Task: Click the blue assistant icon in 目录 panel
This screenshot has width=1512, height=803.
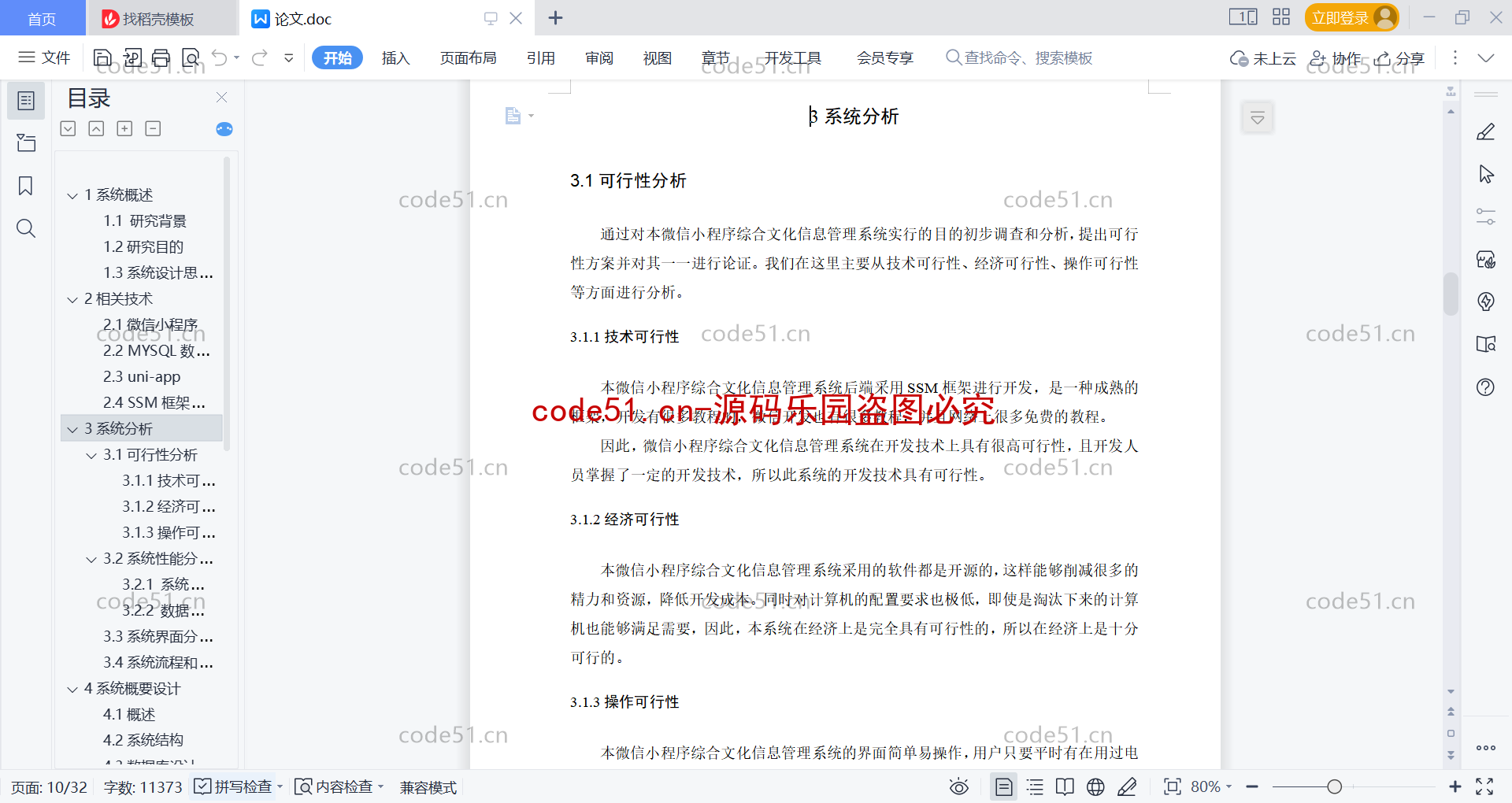Action: click(x=224, y=129)
